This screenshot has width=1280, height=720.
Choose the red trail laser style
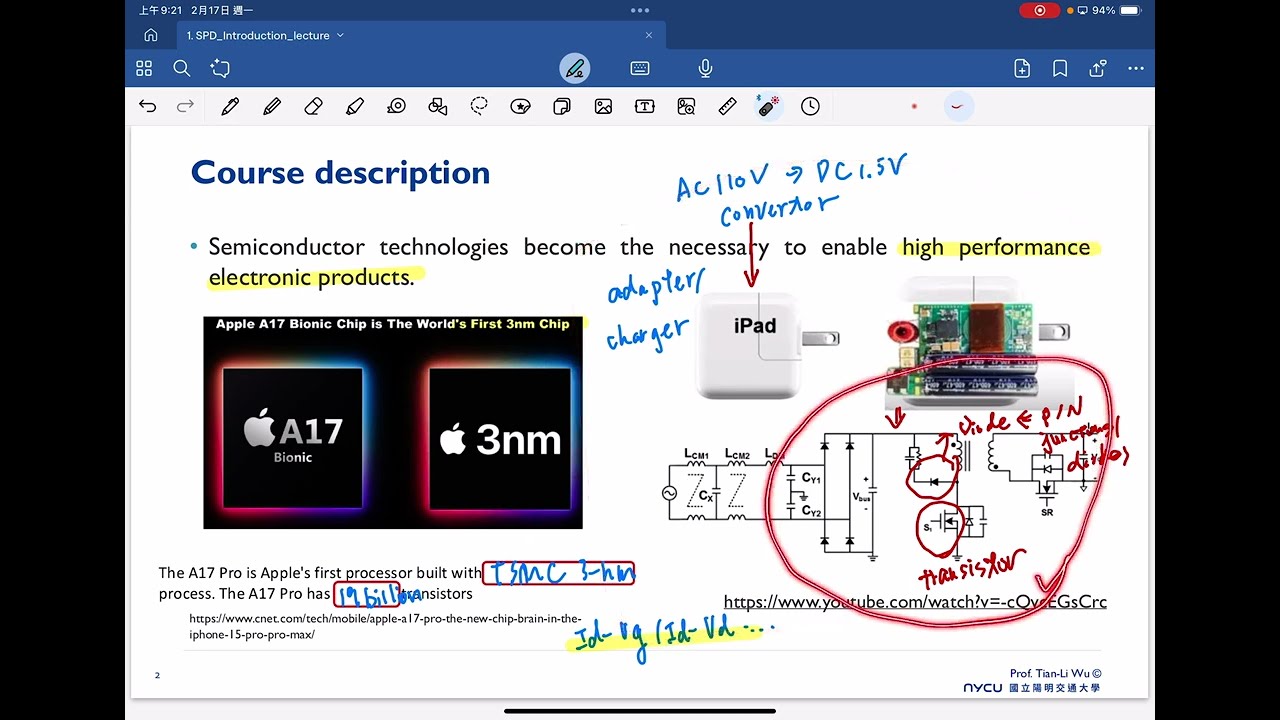tap(957, 106)
